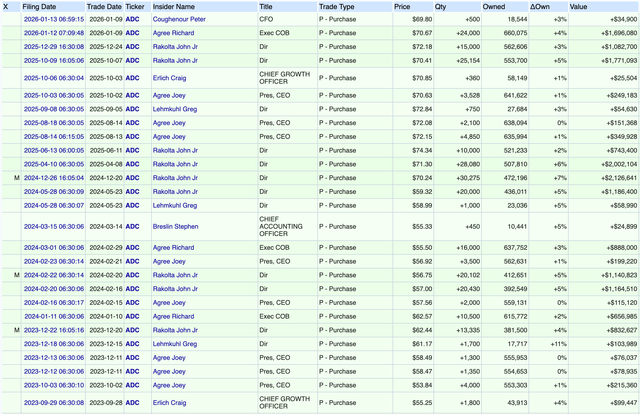640x414 pixels.
Task: Open filing dated 2025-12-29 16:30:08
Action: (x=54, y=47)
